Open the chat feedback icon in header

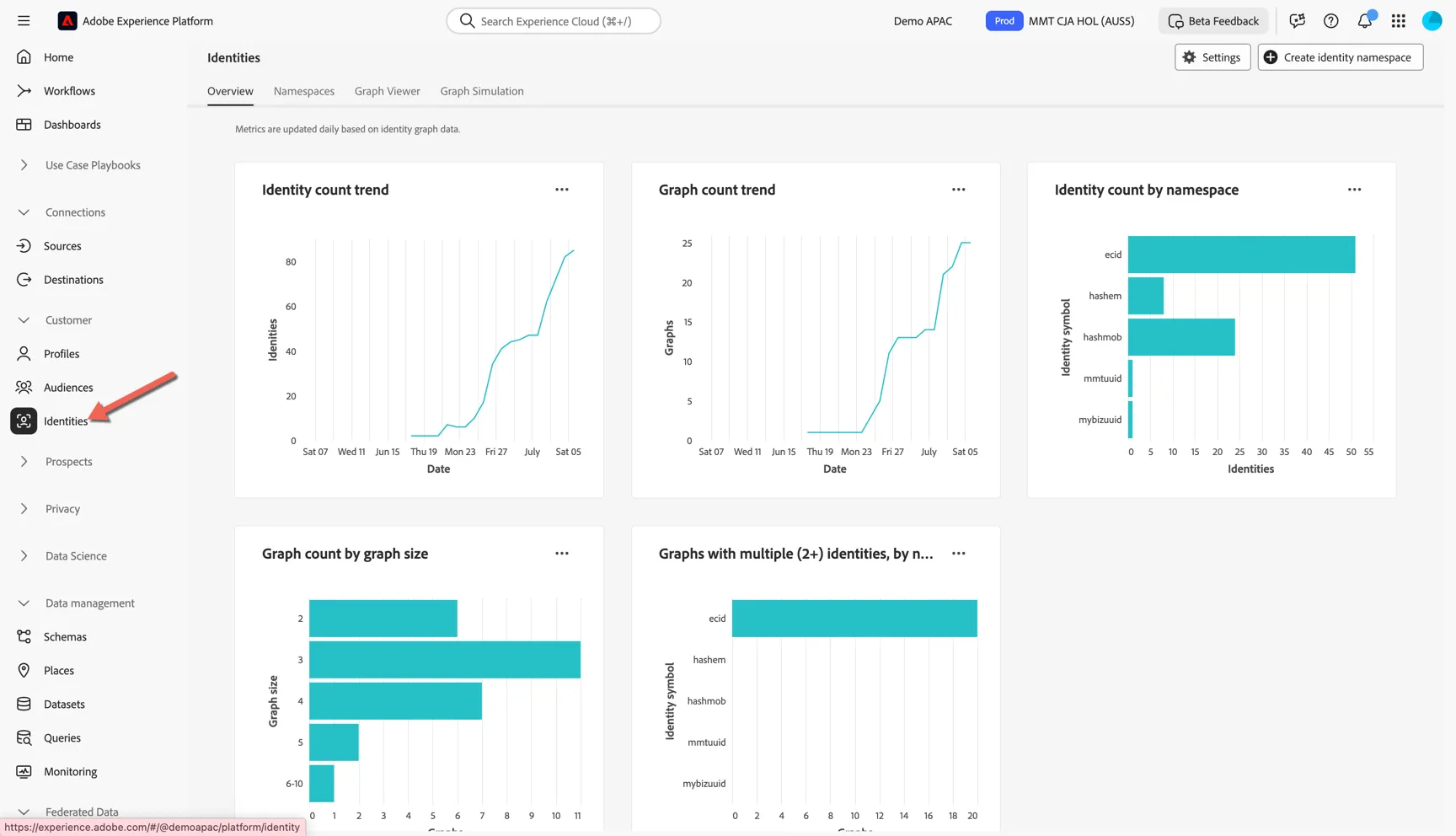[1297, 21]
